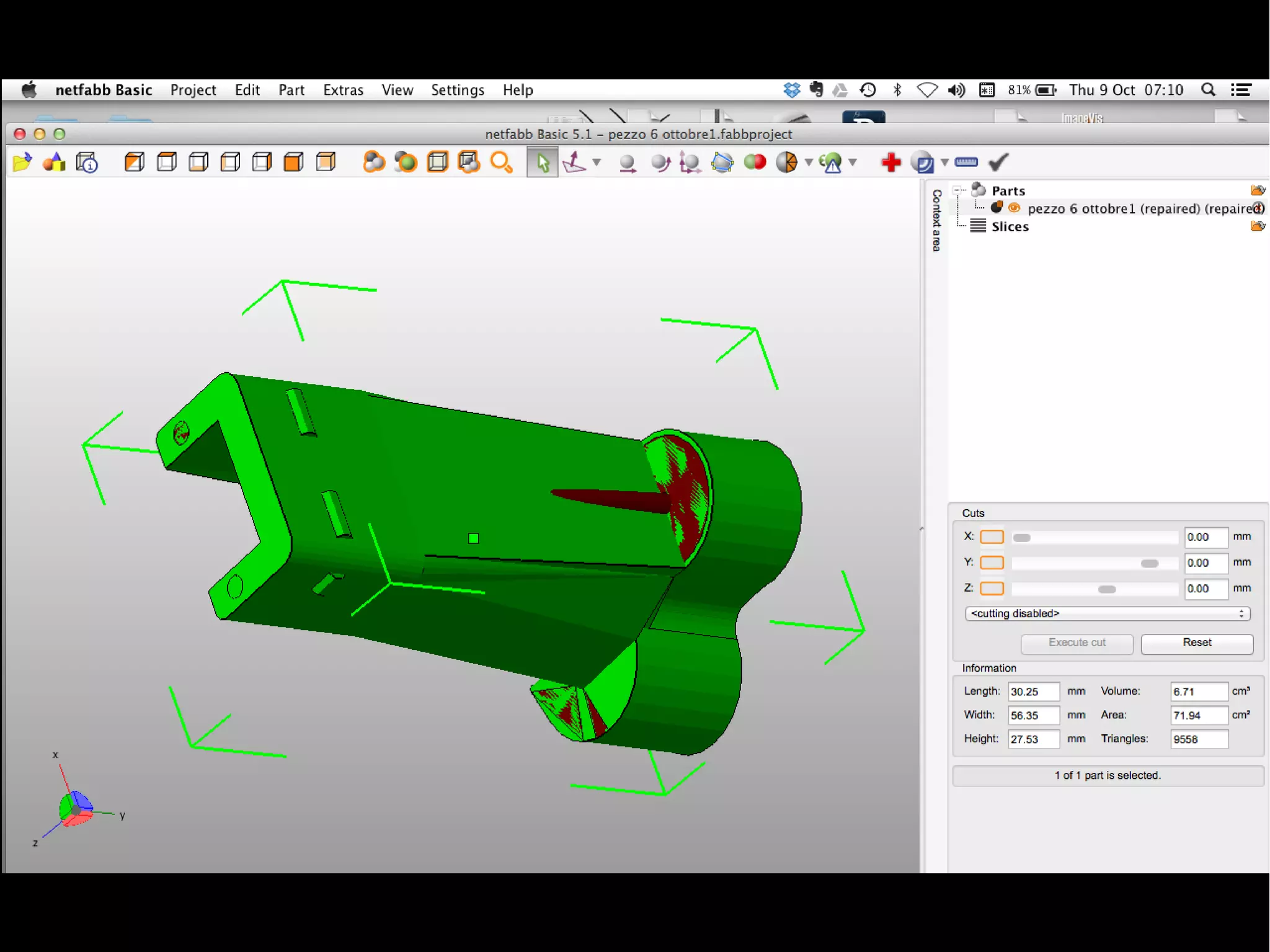Click the add primitive shapes icon
The height and width of the screenshot is (952, 1270).
point(55,162)
